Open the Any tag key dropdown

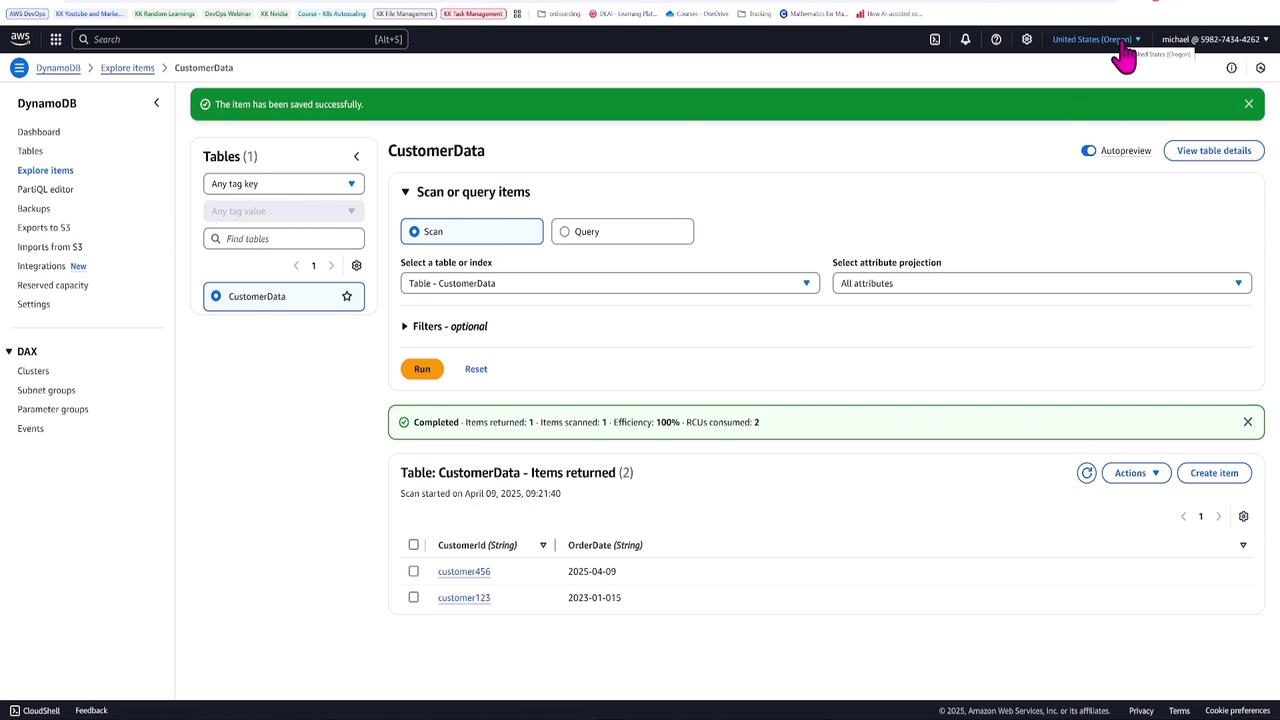pos(284,184)
